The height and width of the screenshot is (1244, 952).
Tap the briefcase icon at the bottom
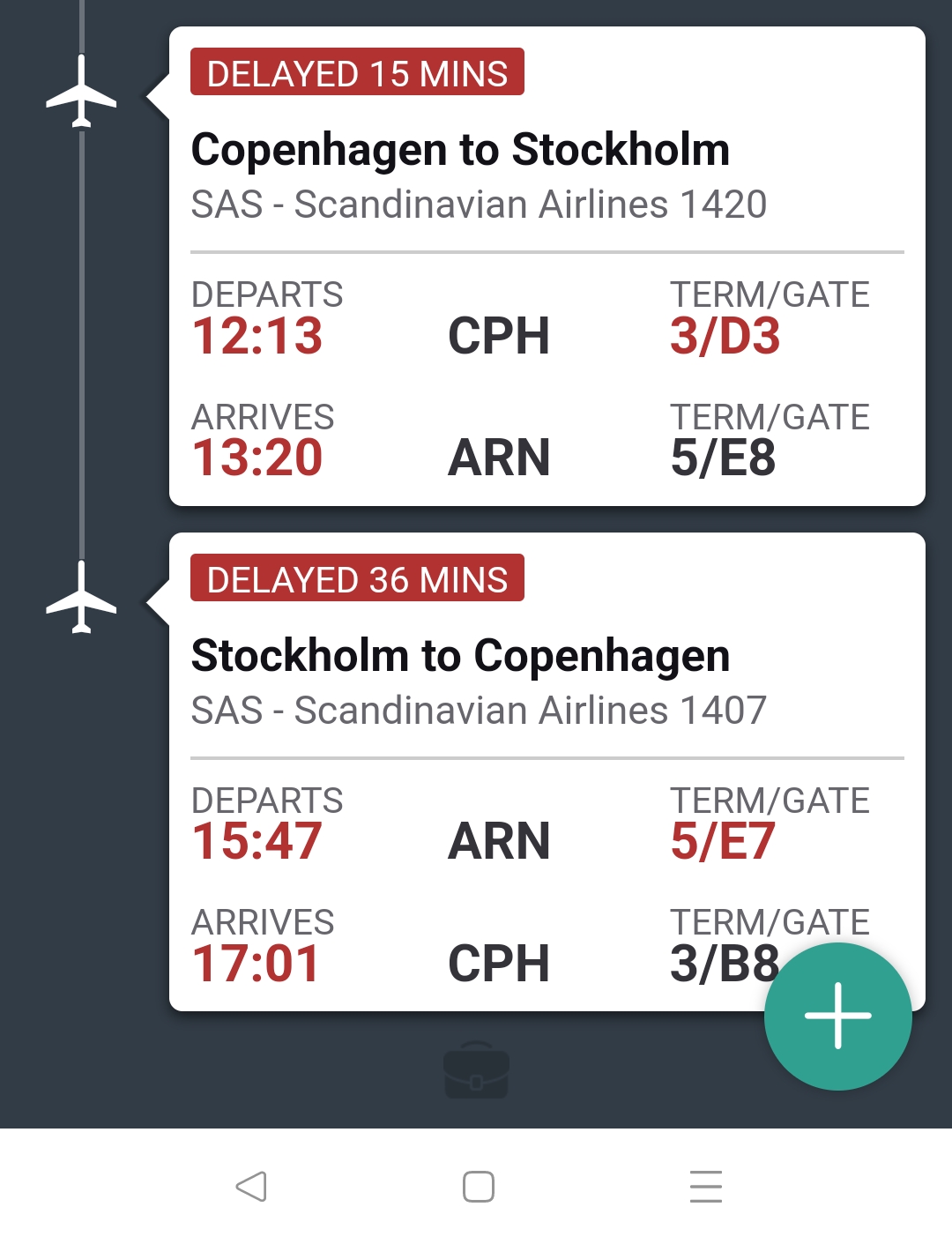pyautogui.click(x=476, y=1070)
